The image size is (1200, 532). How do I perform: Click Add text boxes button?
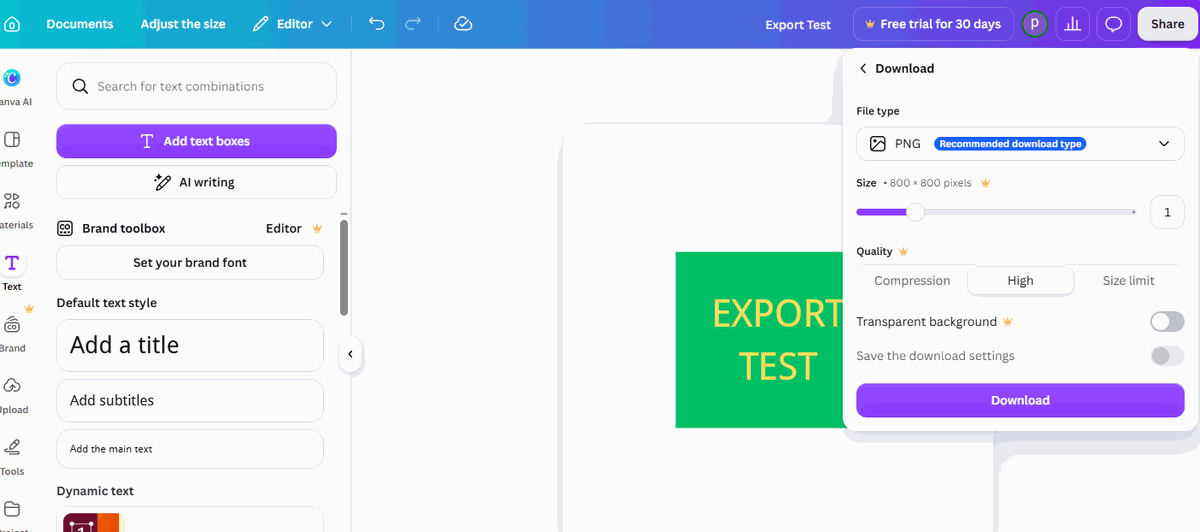[196, 141]
